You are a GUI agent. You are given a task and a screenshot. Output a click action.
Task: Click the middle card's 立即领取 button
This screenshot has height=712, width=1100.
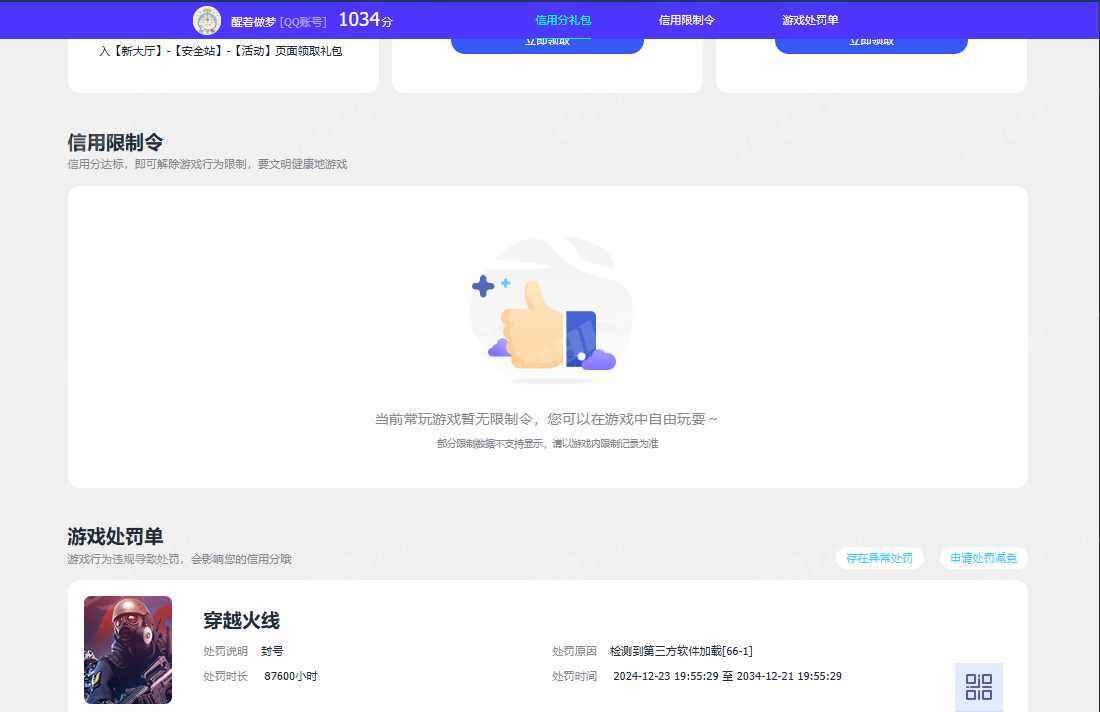547,44
